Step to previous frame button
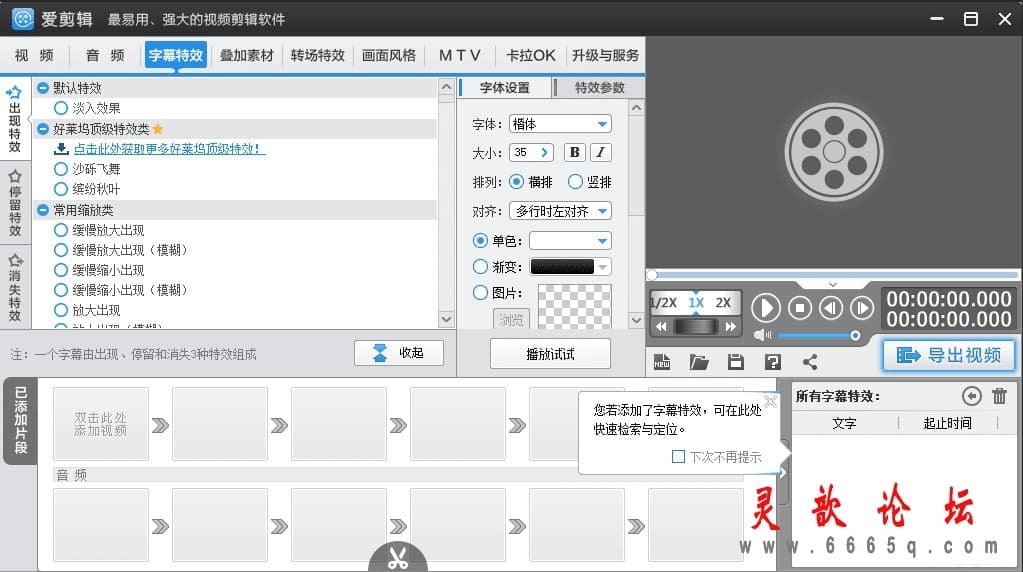1023x572 pixels. [x=831, y=307]
